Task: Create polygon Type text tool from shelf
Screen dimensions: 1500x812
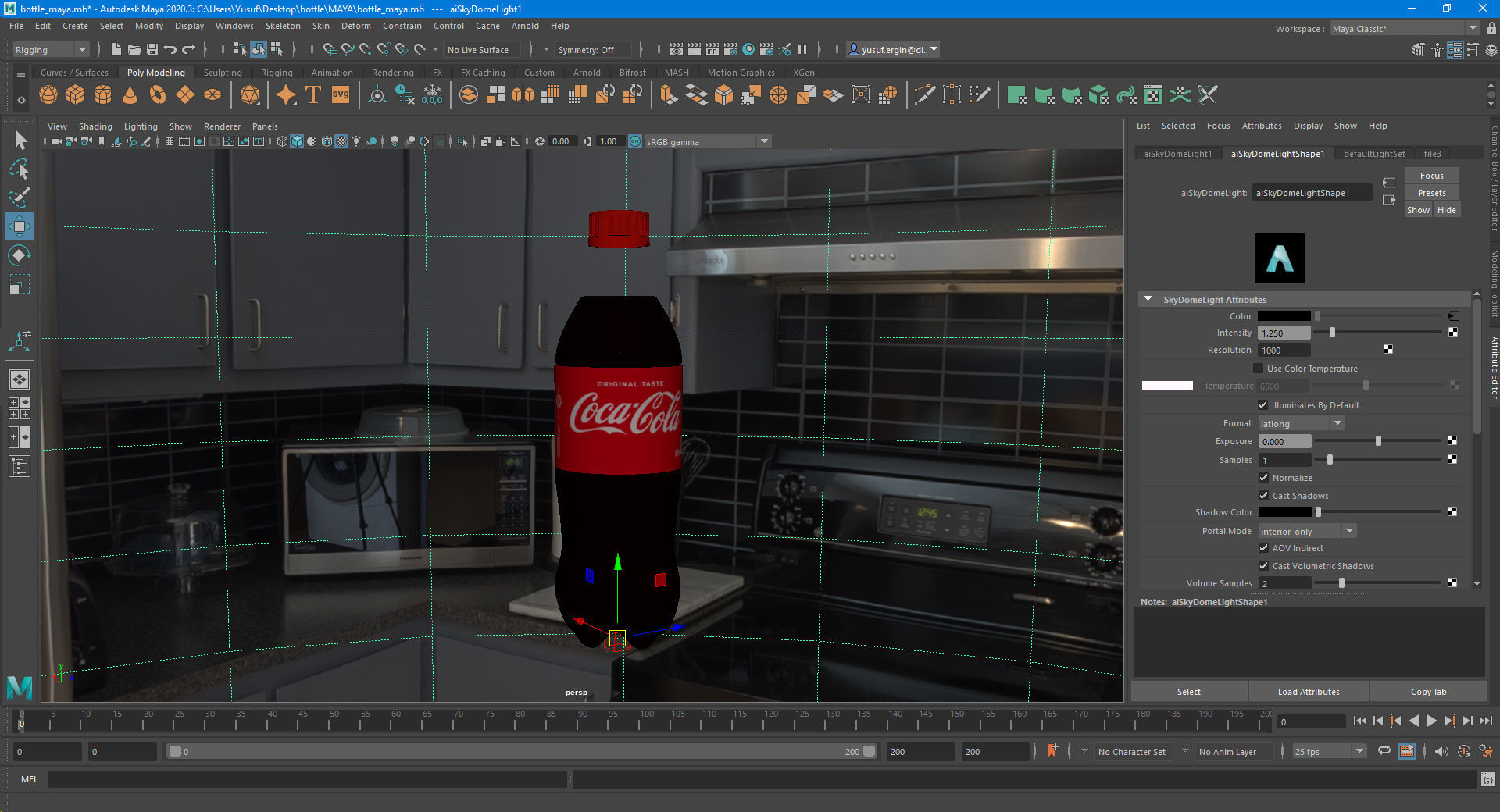Action: pyautogui.click(x=313, y=95)
